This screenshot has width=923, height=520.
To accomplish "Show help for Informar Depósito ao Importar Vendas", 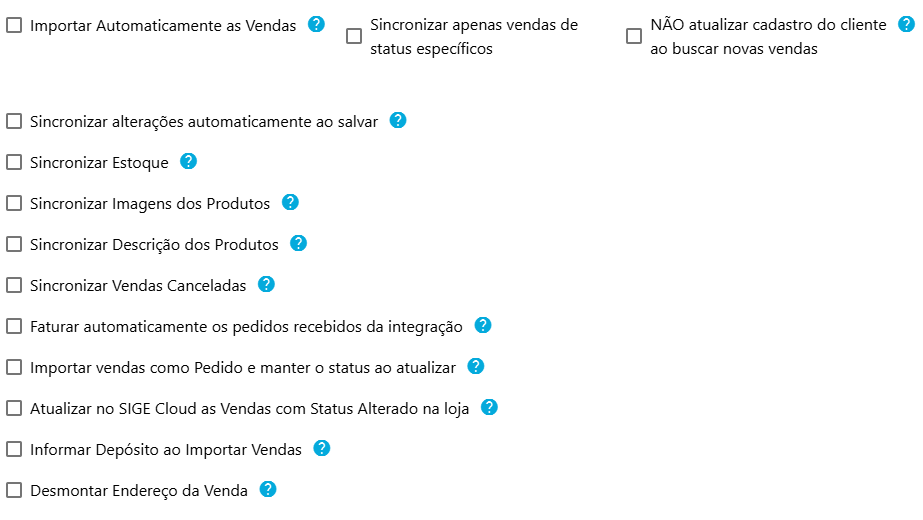I will pos(321,448).
